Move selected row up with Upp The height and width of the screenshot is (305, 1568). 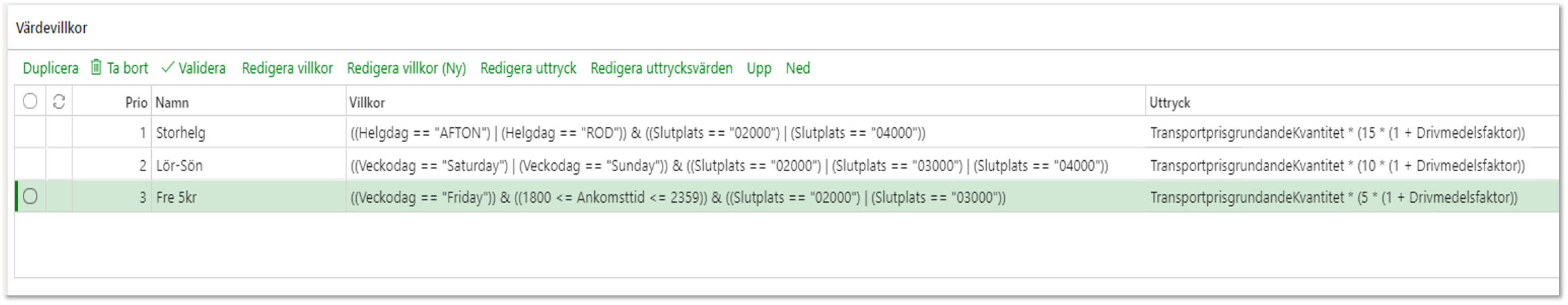click(x=758, y=68)
